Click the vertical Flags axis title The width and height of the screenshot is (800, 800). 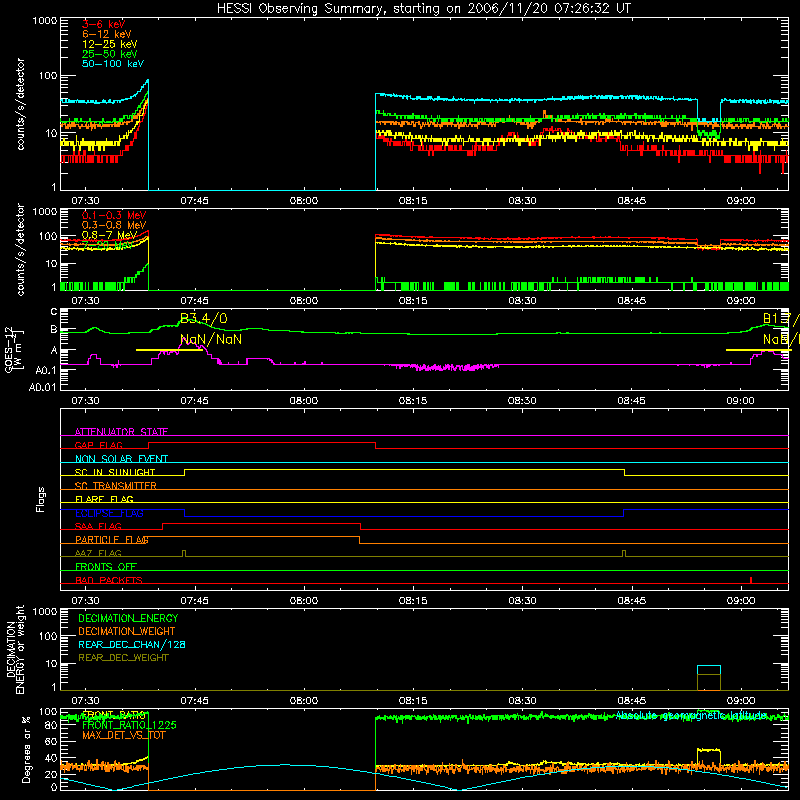pos(41,499)
